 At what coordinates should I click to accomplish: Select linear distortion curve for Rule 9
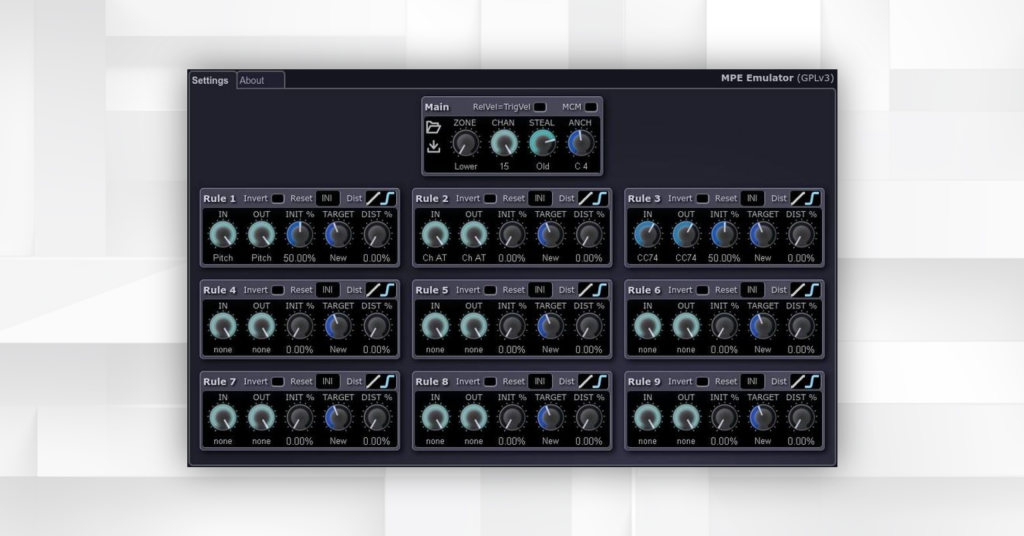pyautogui.click(x=798, y=381)
